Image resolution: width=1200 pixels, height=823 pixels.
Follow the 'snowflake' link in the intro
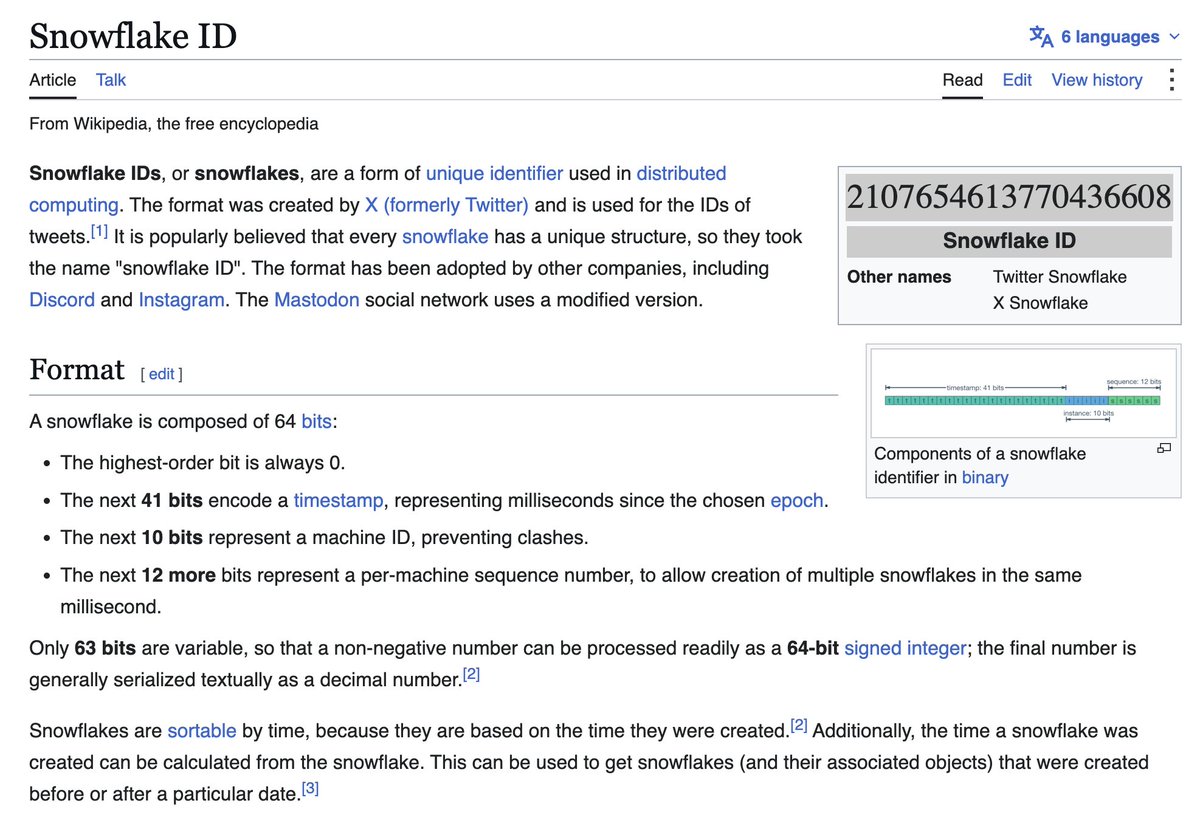point(445,237)
